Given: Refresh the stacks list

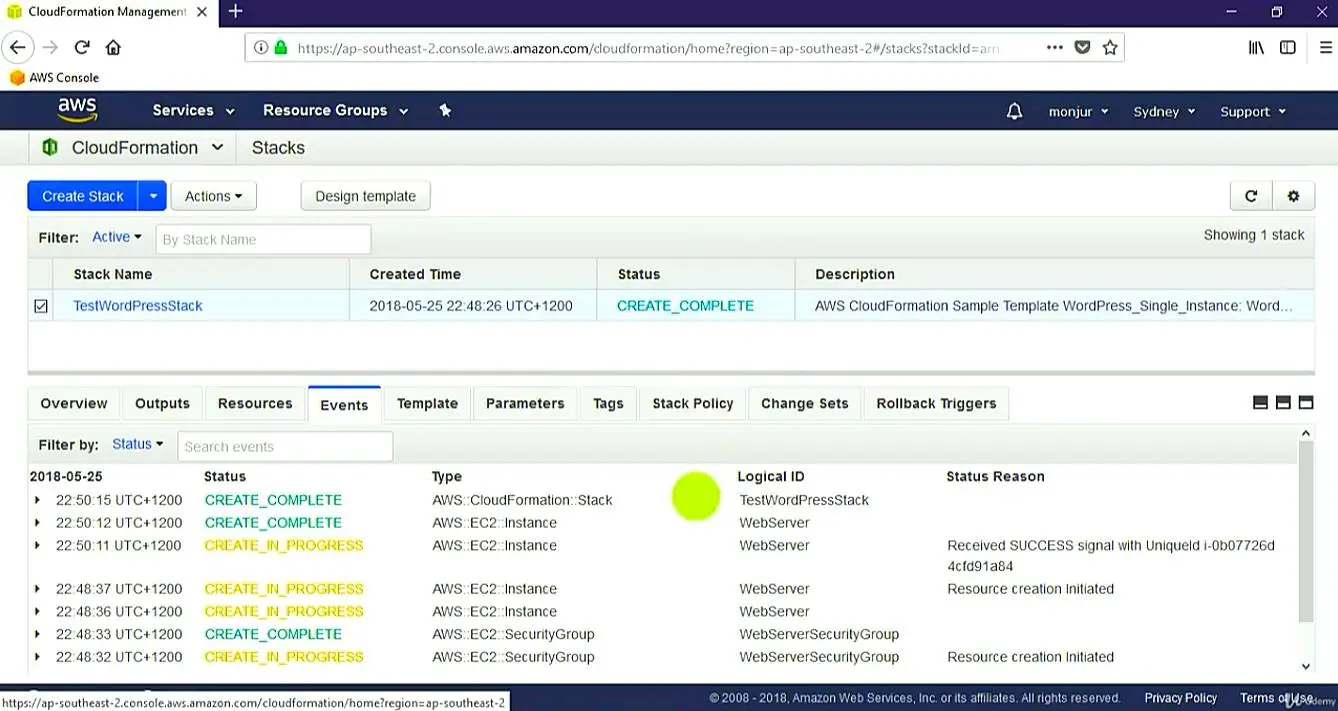Looking at the screenshot, I should (1251, 196).
